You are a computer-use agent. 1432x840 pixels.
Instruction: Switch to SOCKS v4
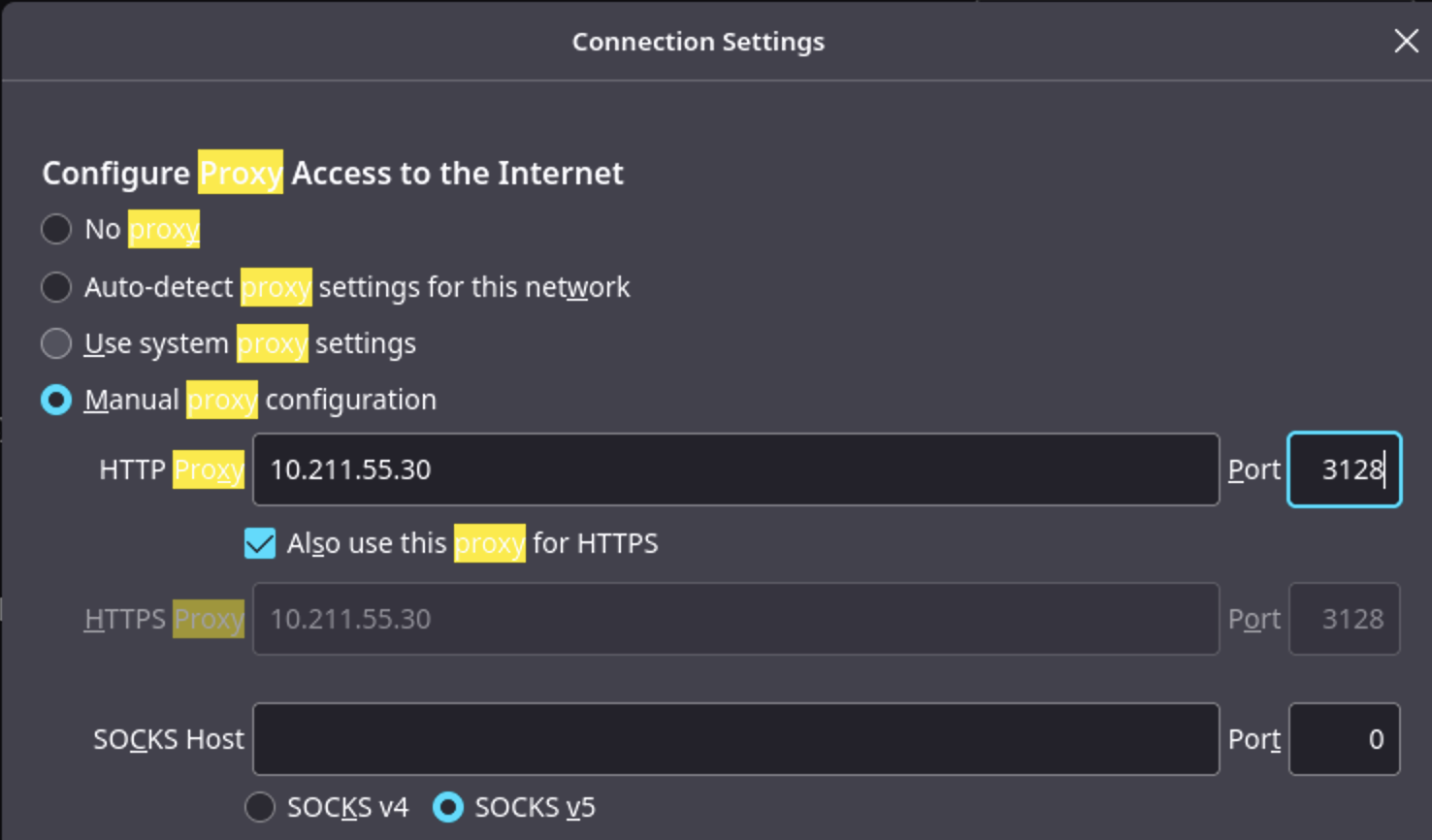tap(260, 807)
